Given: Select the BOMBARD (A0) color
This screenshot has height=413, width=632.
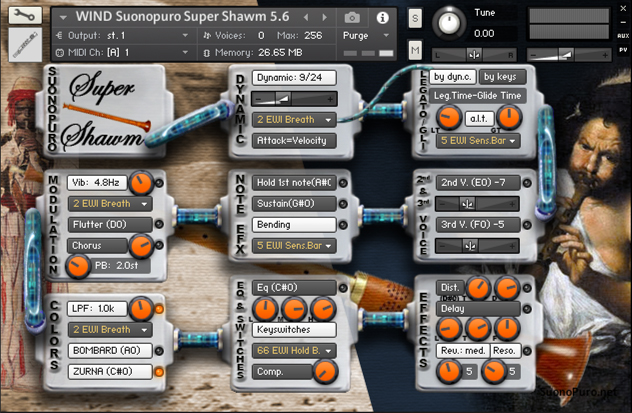Looking at the screenshot, I should click(x=110, y=351).
